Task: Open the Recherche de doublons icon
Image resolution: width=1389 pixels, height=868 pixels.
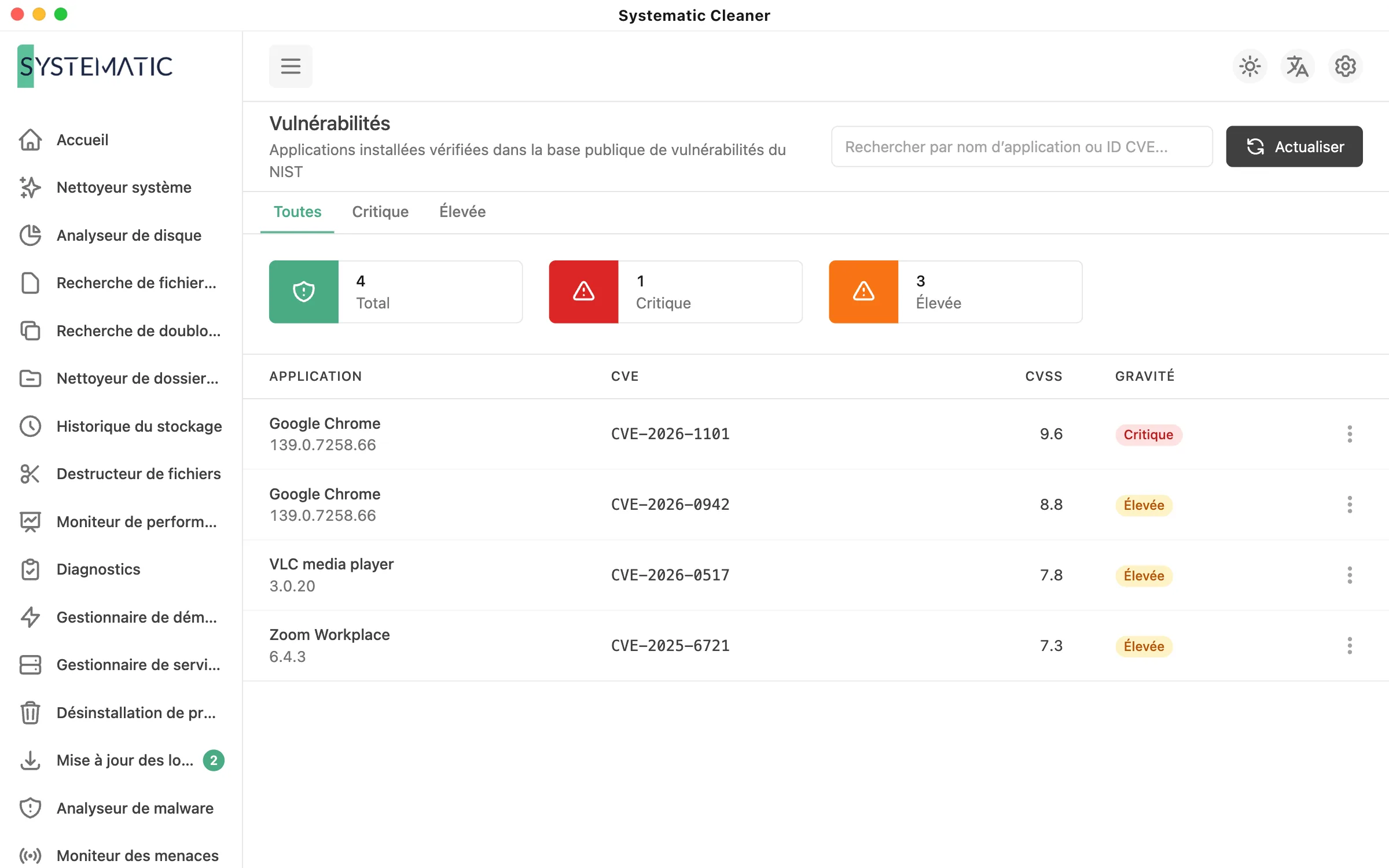Action: (x=30, y=330)
